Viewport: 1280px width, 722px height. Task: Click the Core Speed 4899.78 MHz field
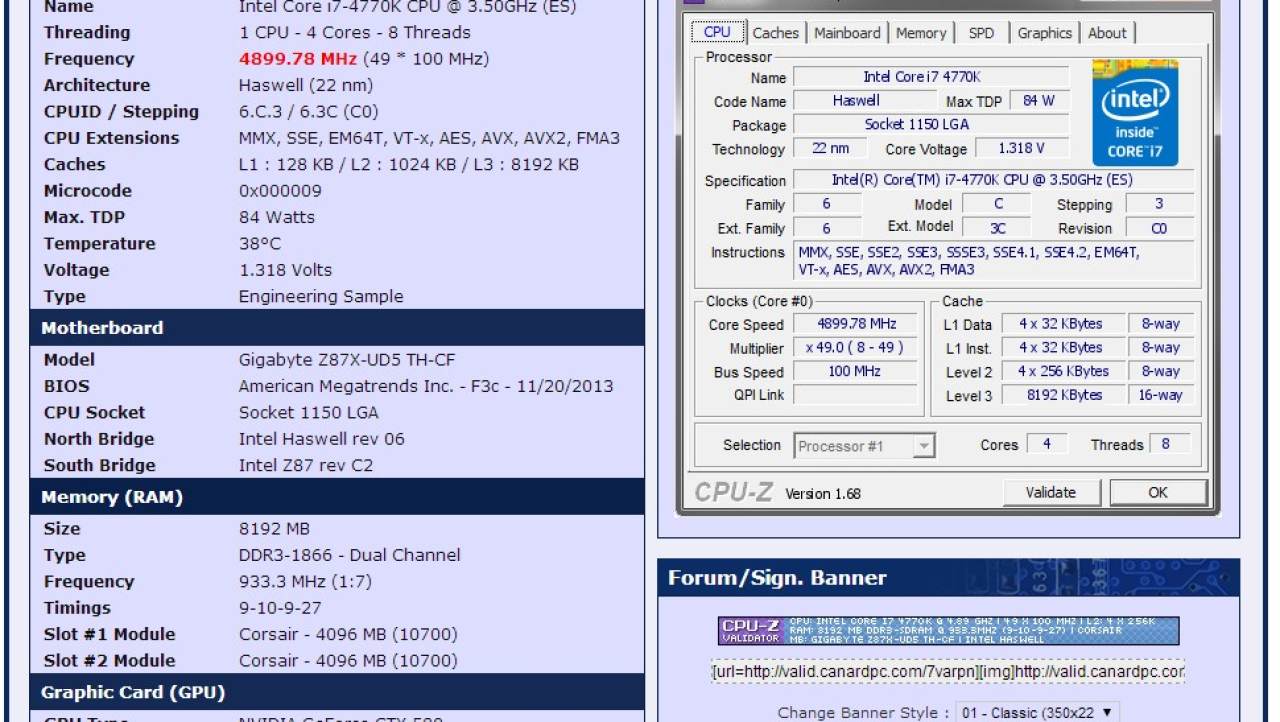tap(857, 324)
